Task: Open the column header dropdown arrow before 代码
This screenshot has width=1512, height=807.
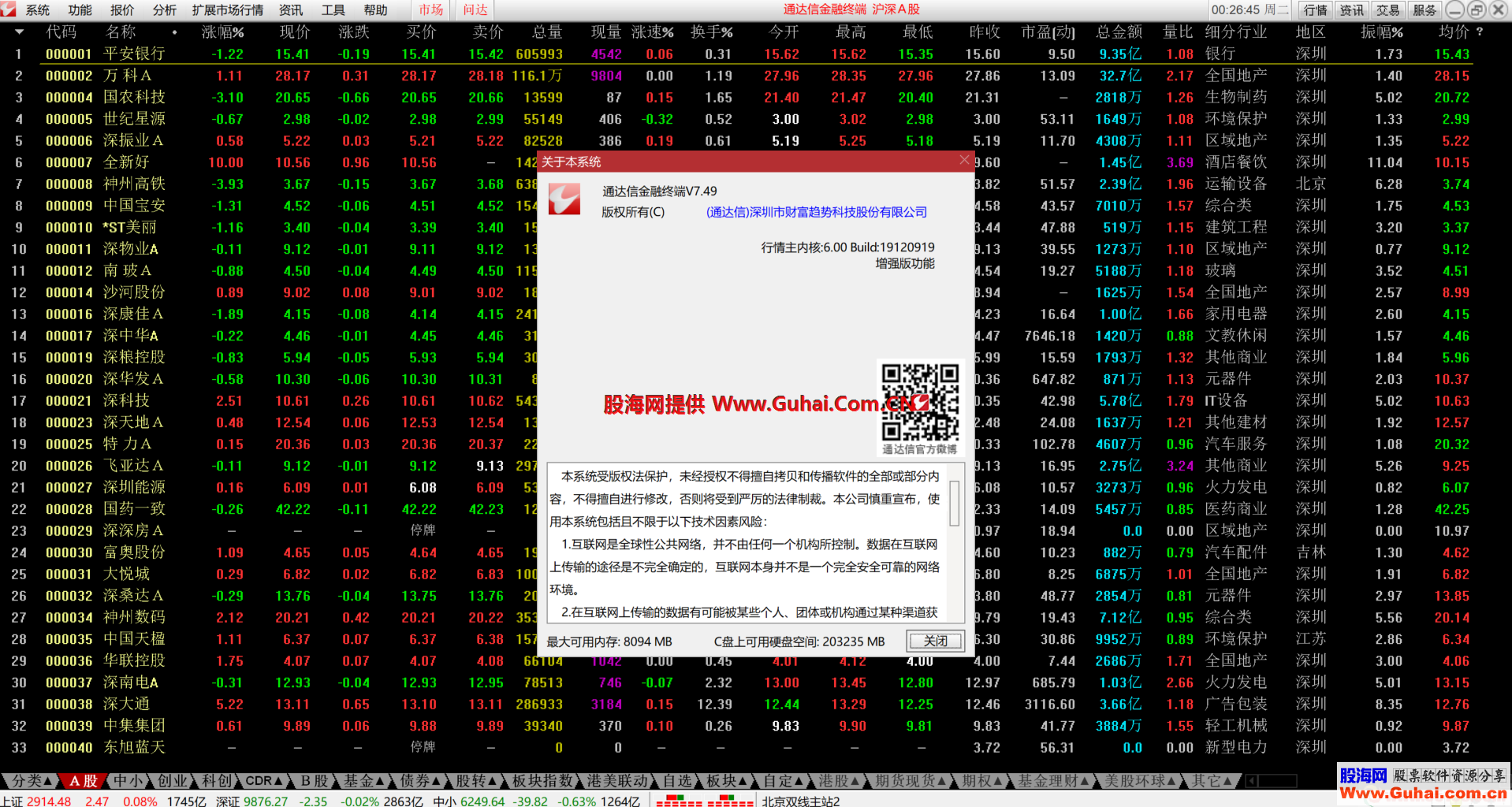Action: [19, 32]
